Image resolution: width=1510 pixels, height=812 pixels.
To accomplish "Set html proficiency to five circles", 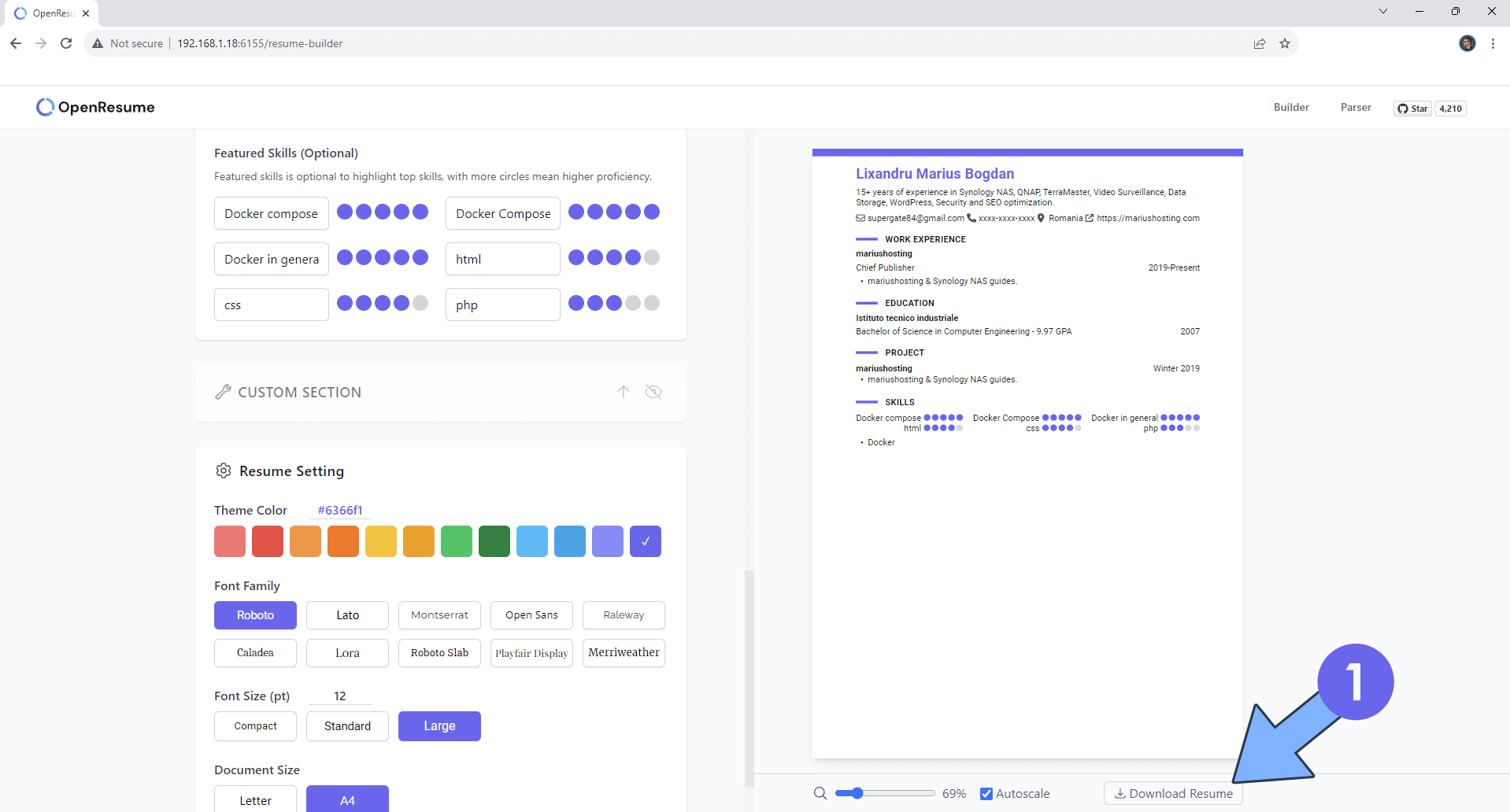I will click(x=652, y=257).
